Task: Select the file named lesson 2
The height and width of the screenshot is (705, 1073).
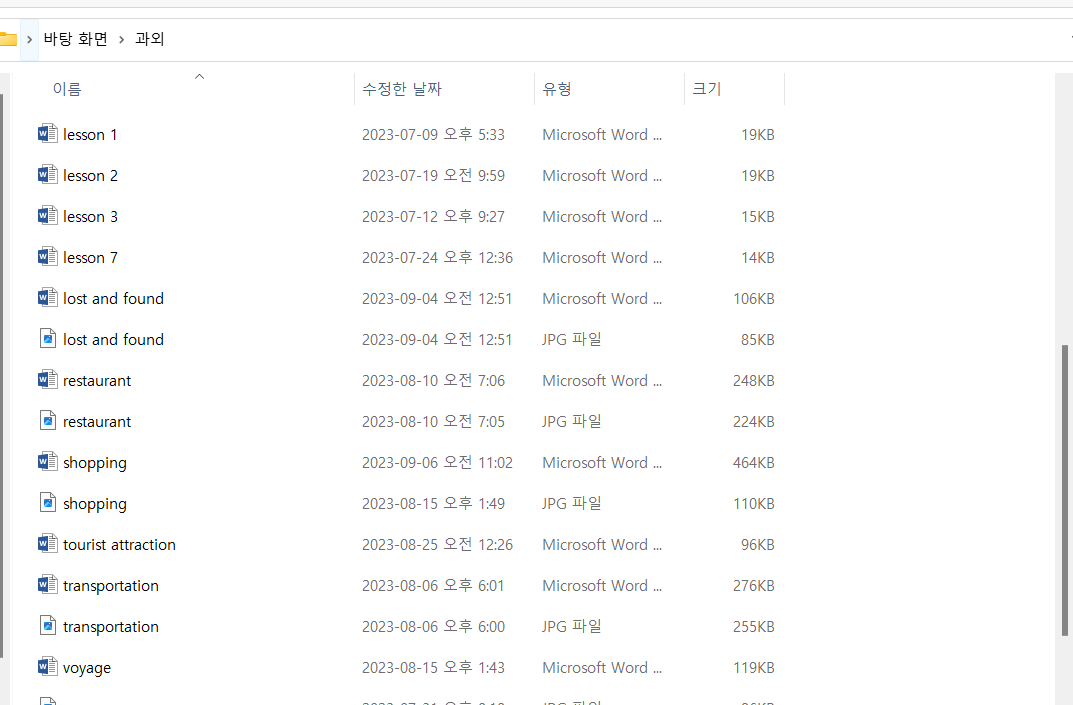Action: [x=90, y=176]
